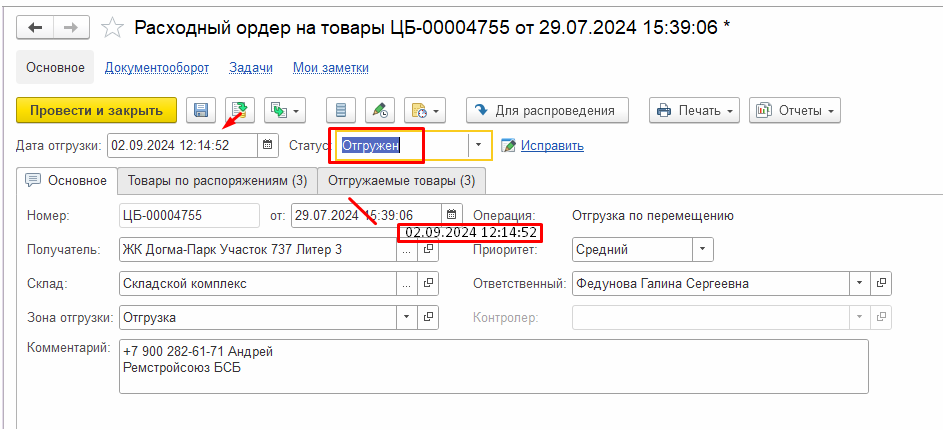Switch to the Shipped goods (3) tab
Viewport: 943px width, 430px height.
pos(402,181)
